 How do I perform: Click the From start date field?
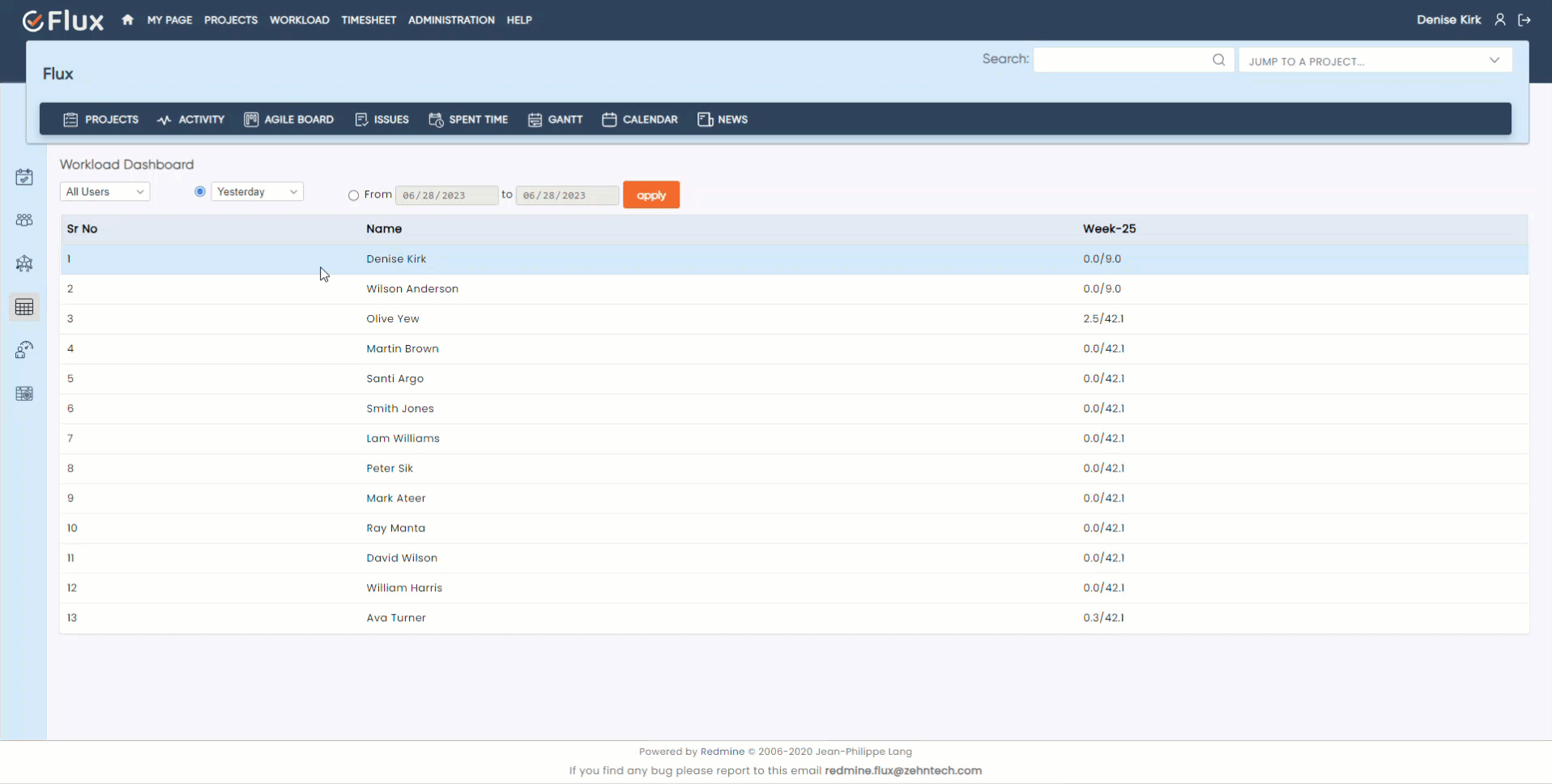click(x=446, y=195)
